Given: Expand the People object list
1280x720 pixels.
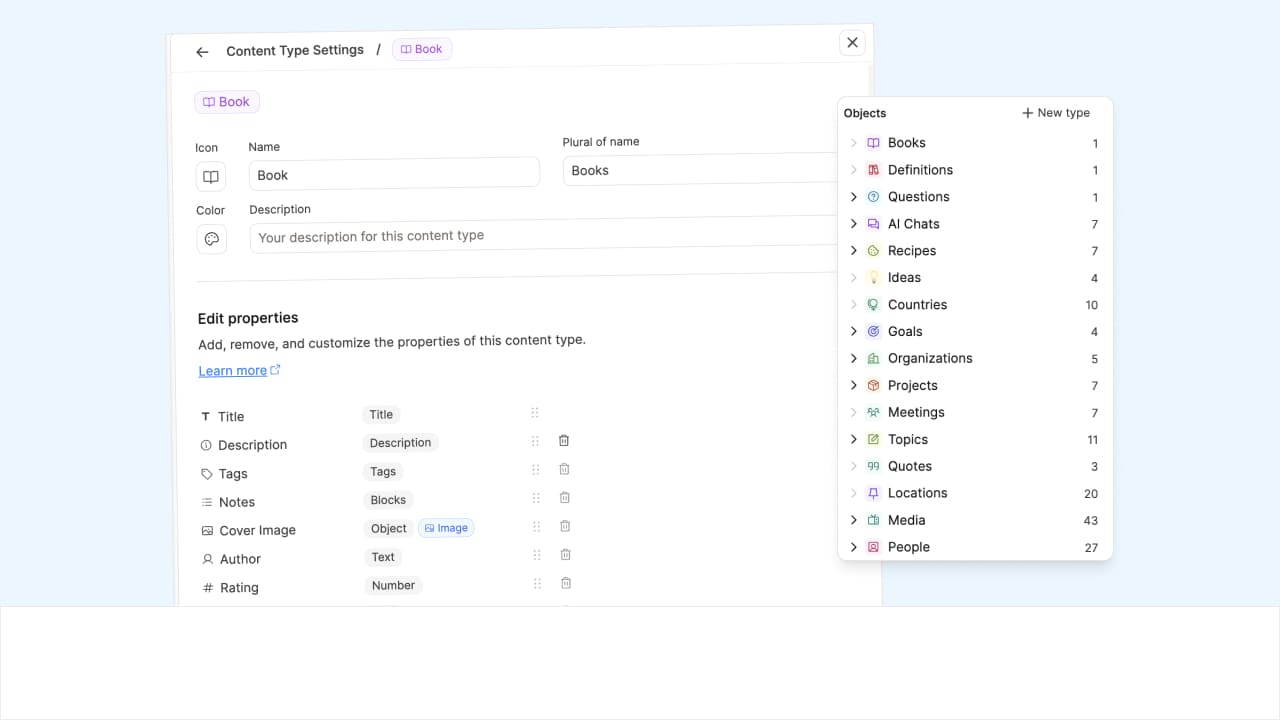Looking at the screenshot, I should [854, 547].
